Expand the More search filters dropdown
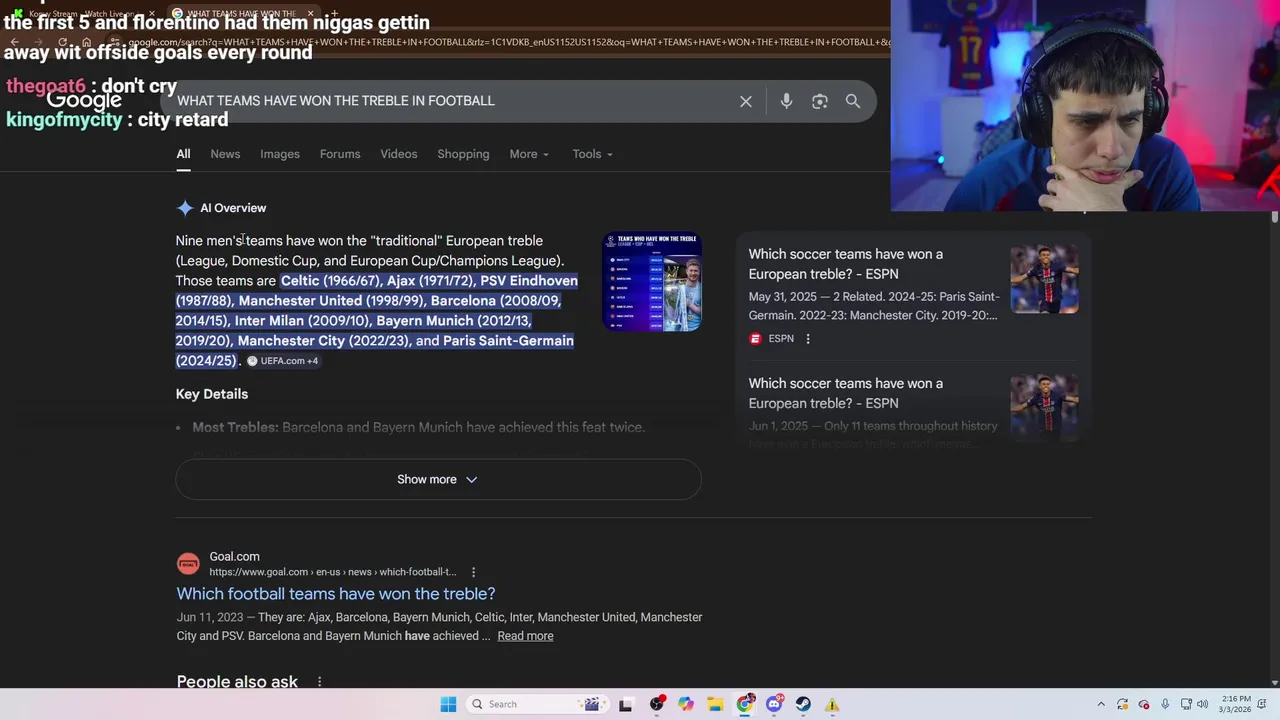Viewport: 1280px width, 720px height. [x=529, y=154]
